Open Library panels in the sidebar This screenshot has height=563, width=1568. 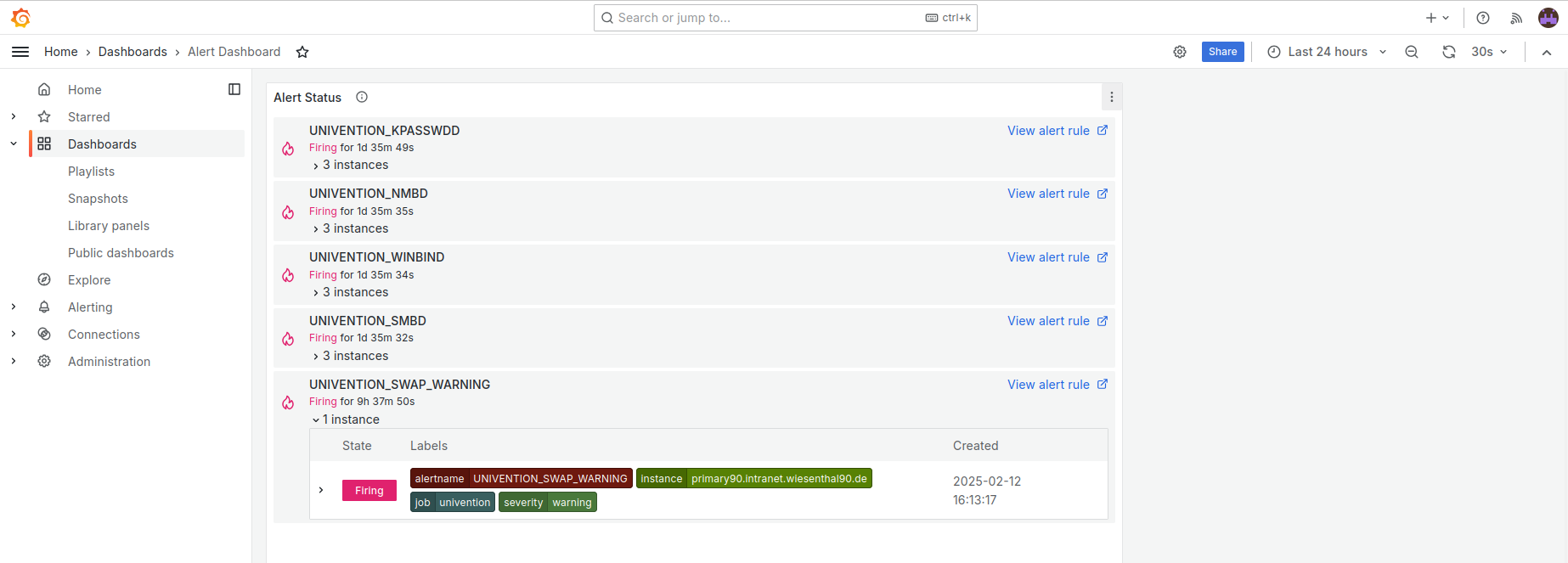tap(109, 225)
